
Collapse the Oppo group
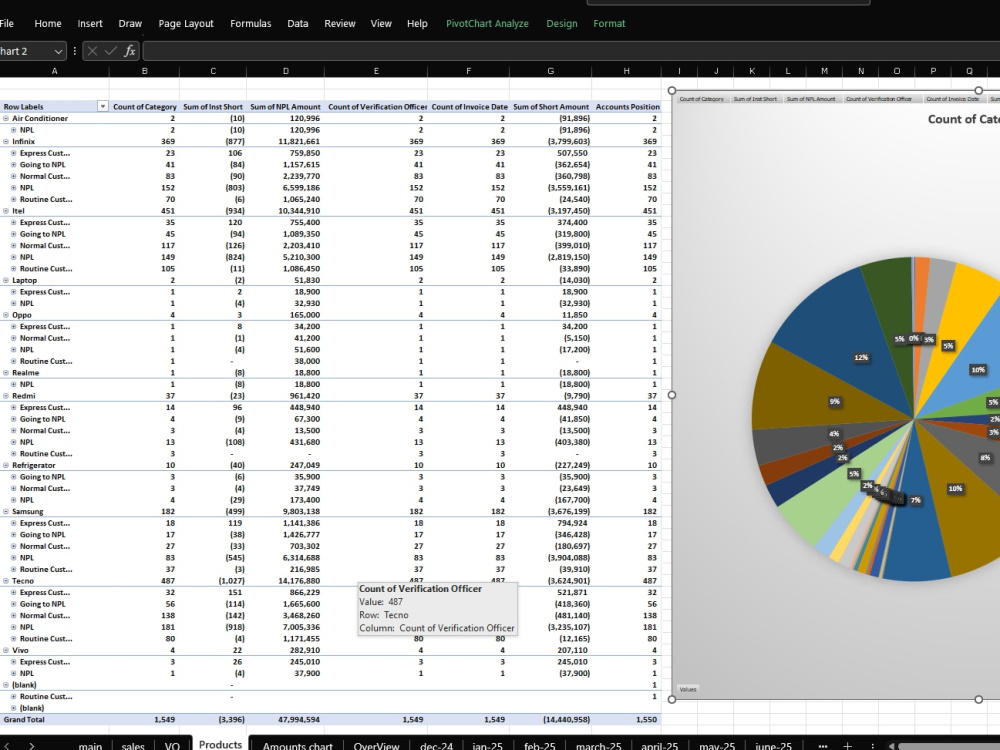tap(6, 314)
